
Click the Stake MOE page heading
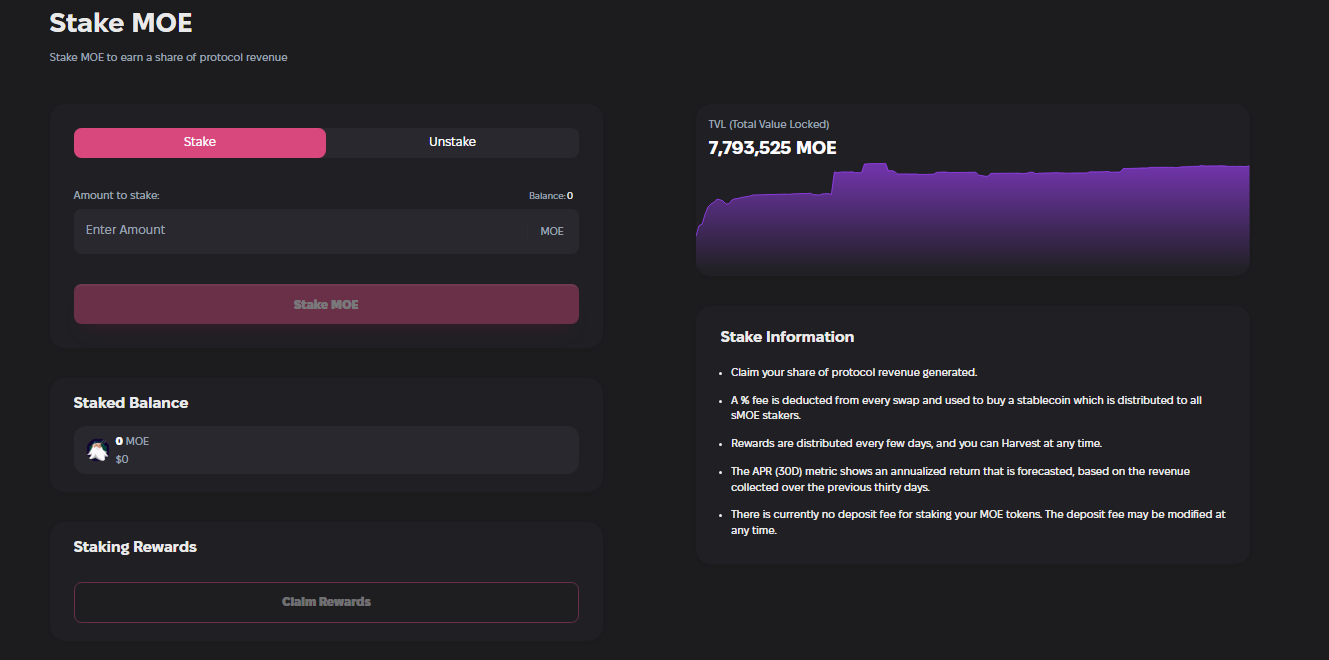pyautogui.click(x=121, y=22)
